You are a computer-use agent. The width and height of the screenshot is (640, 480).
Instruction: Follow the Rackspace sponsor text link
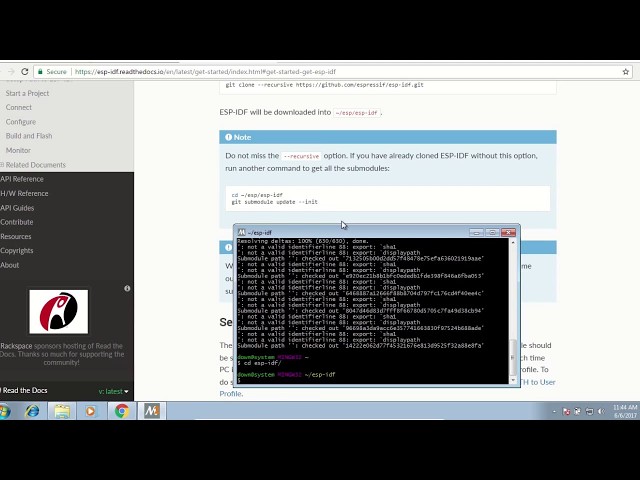tap(16, 346)
